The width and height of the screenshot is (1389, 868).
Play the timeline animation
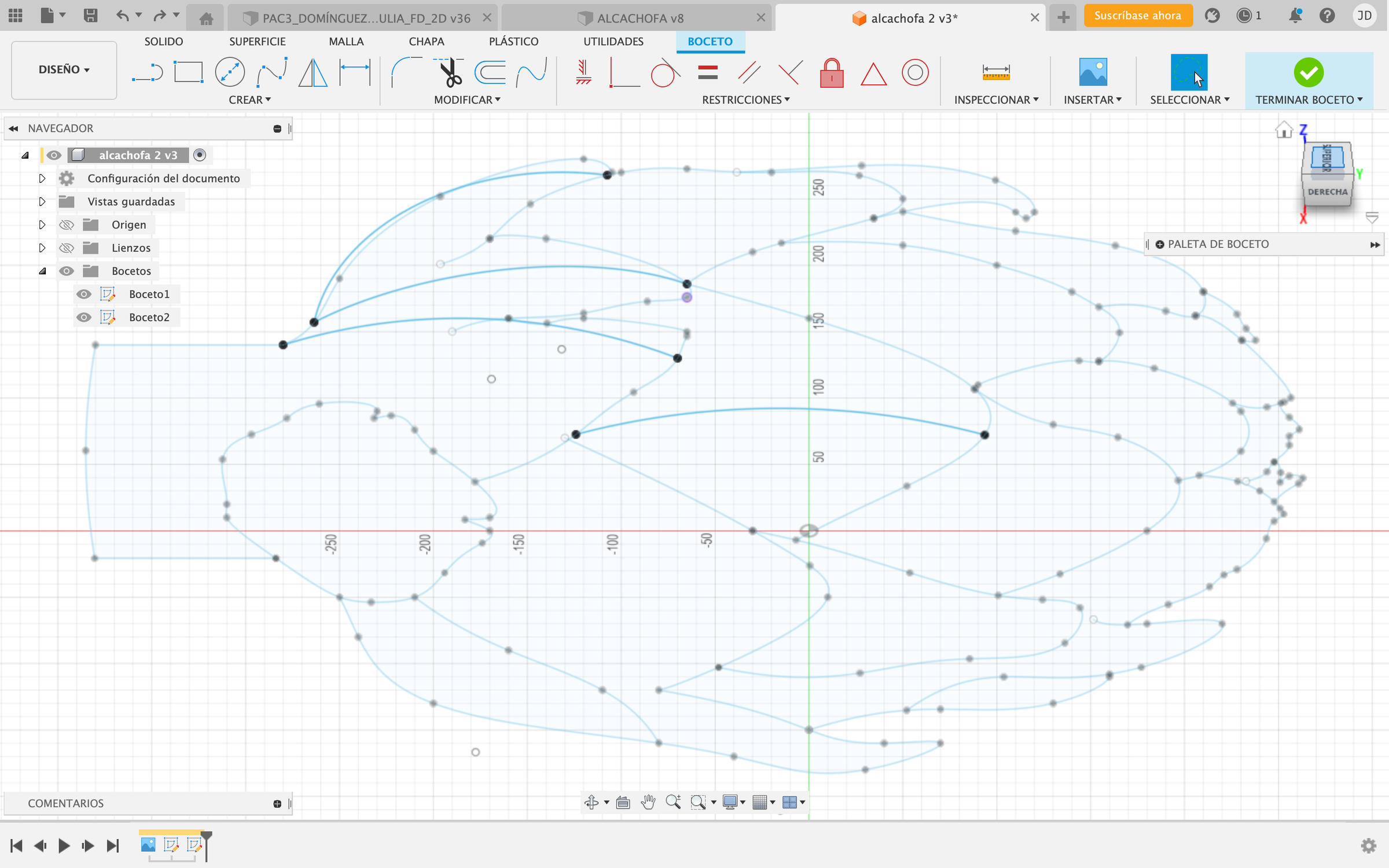pos(64,846)
